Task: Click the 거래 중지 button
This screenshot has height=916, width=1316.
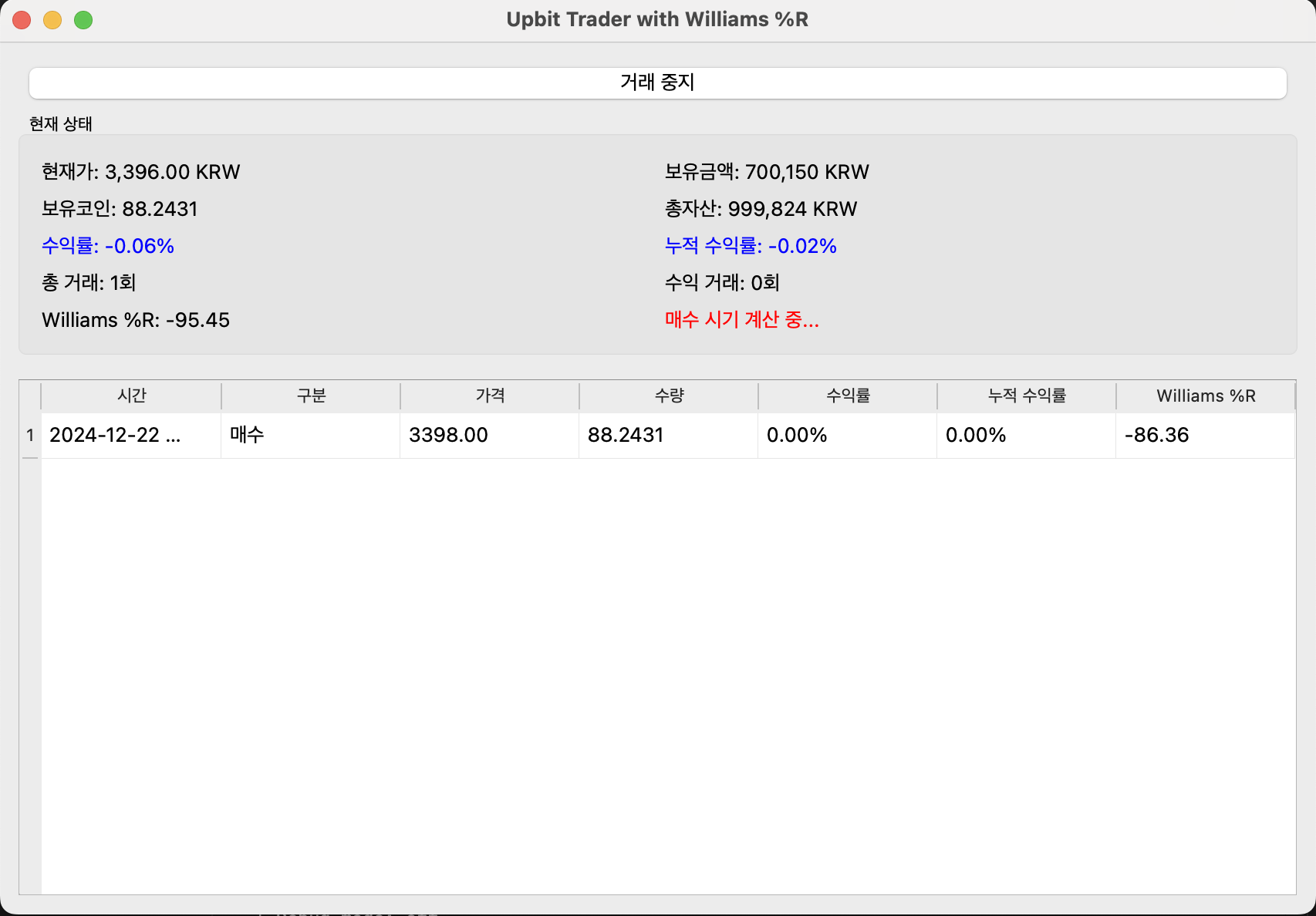Action: 657,83
